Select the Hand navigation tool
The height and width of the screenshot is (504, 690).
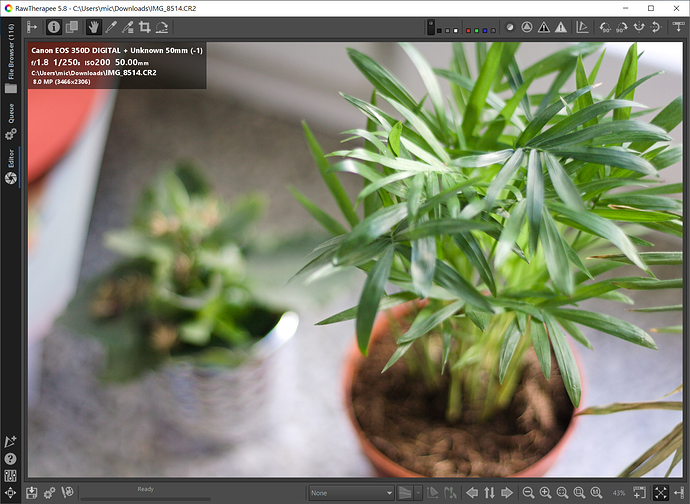[x=91, y=27]
